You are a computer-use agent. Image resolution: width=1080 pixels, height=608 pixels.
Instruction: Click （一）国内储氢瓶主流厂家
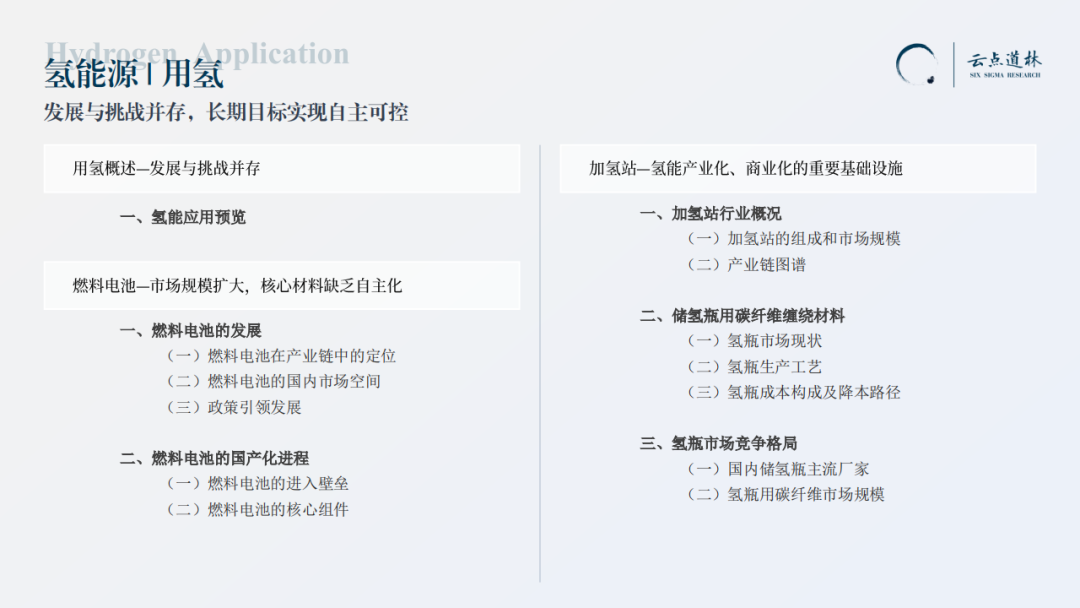(778, 470)
